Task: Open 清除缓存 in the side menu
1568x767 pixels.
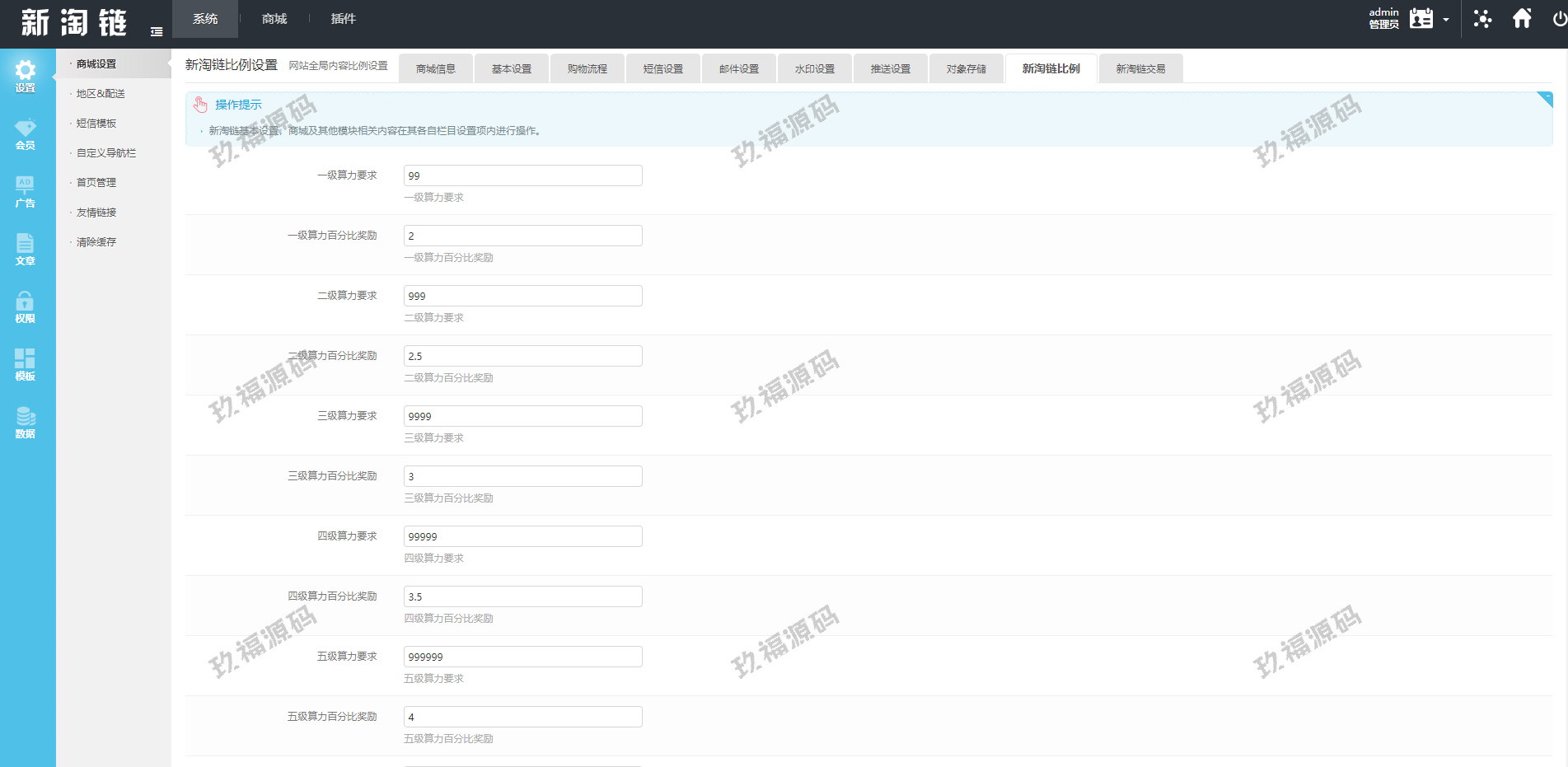Action: (x=96, y=242)
